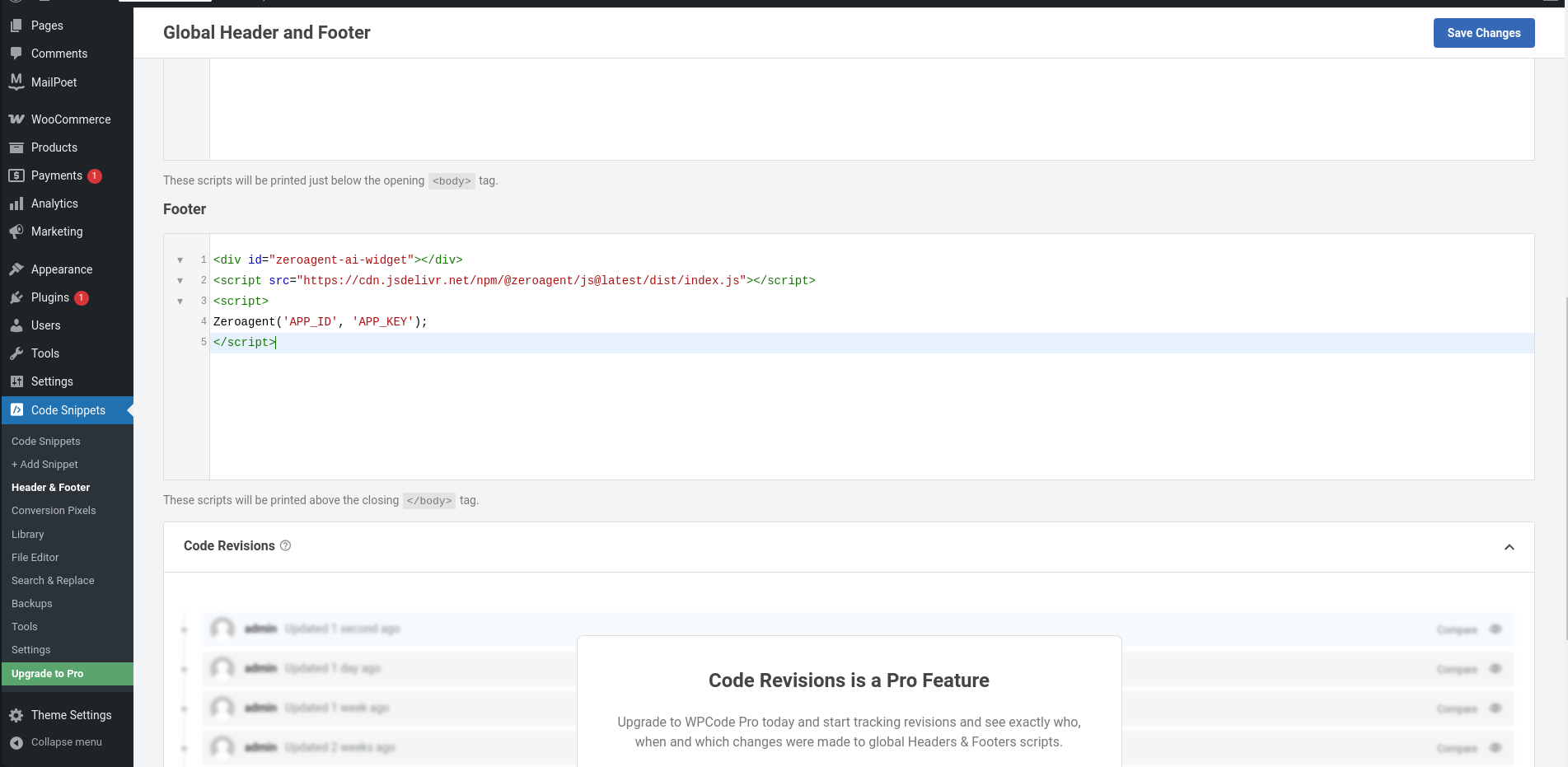Toggle the eye icon on the 1-day-old revision
The width and height of the screenshot is (1568, 767).
point(1496,668)
